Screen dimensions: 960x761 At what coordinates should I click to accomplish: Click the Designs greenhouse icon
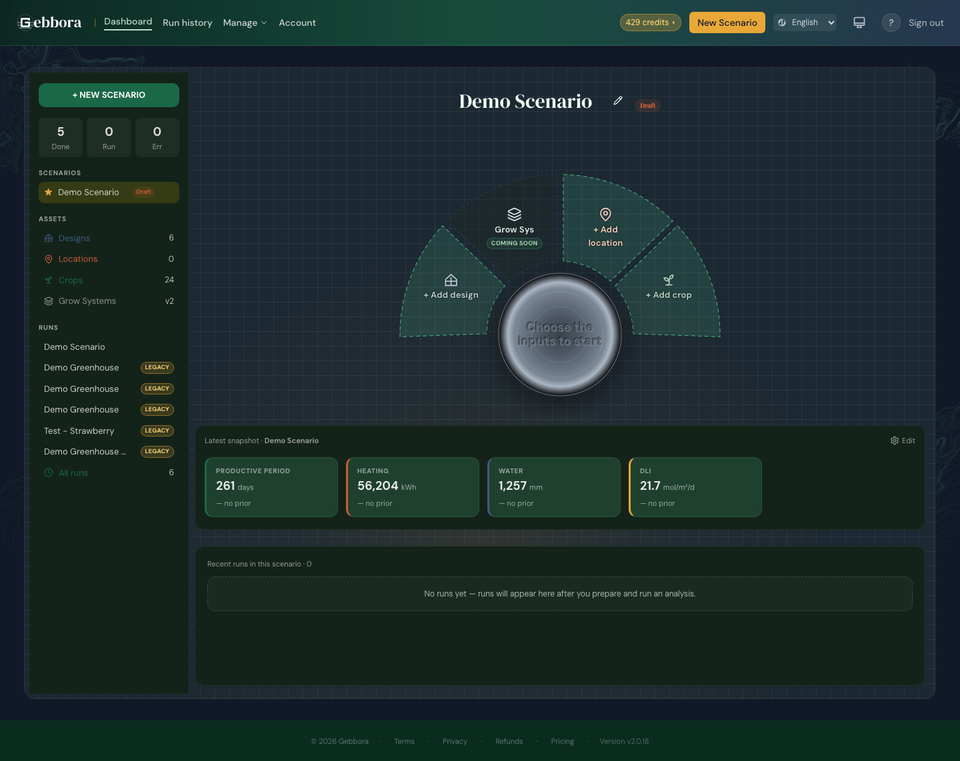pos(48,238)
